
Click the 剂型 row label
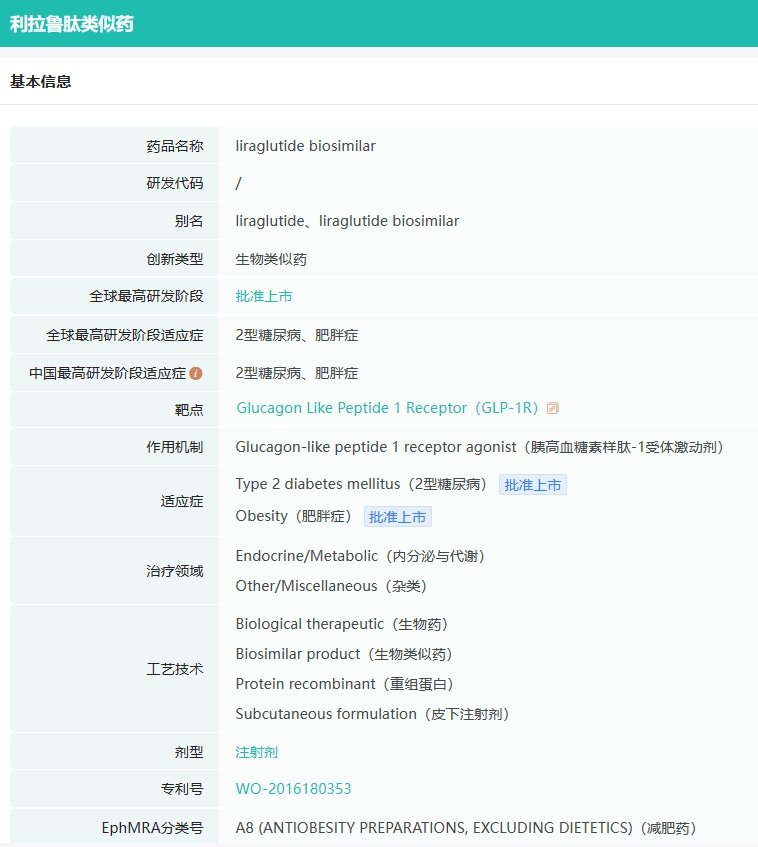click(189, 752)
